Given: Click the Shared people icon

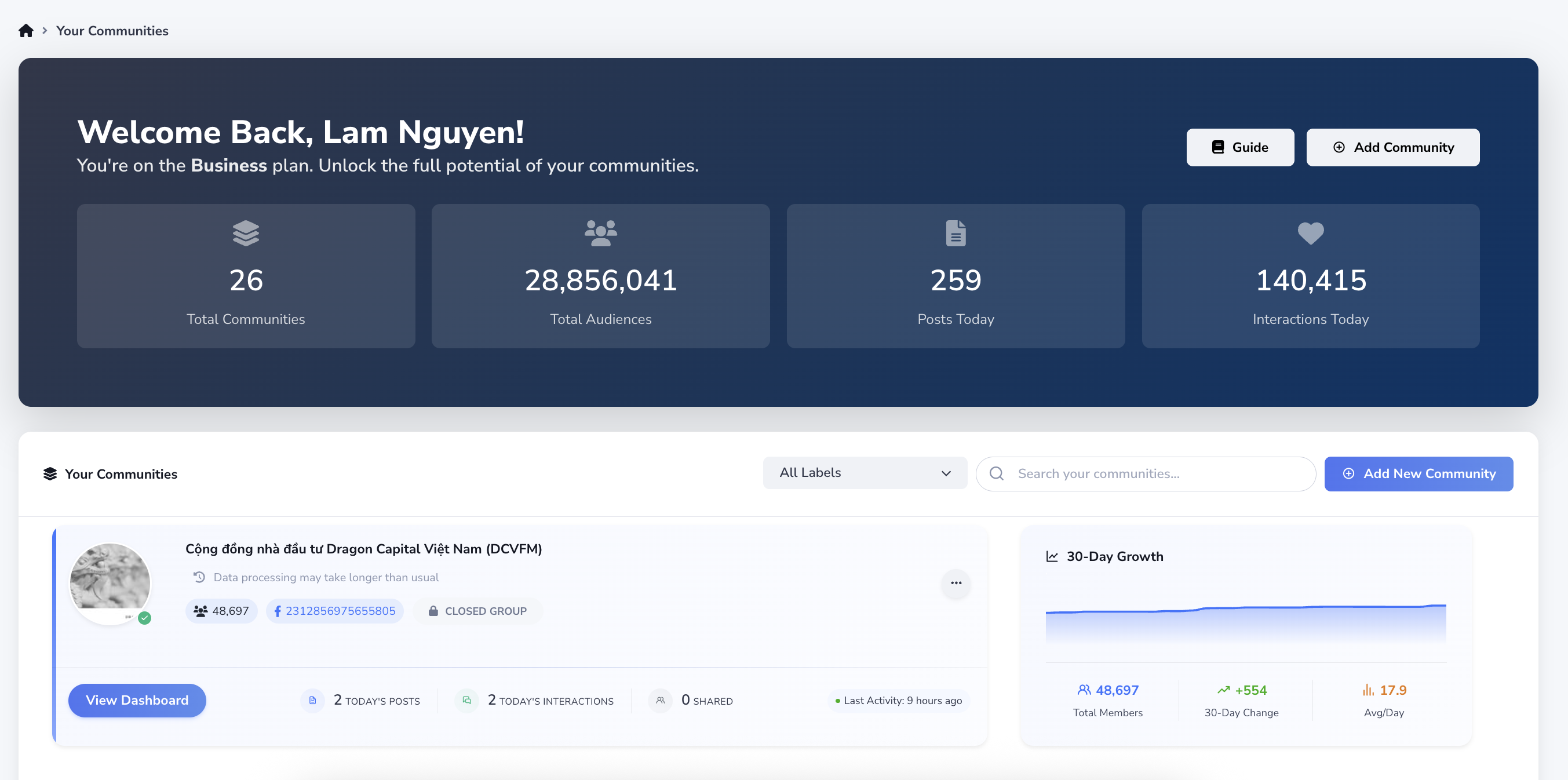Looking at the screenshot, I should click(x=660, y=700).
